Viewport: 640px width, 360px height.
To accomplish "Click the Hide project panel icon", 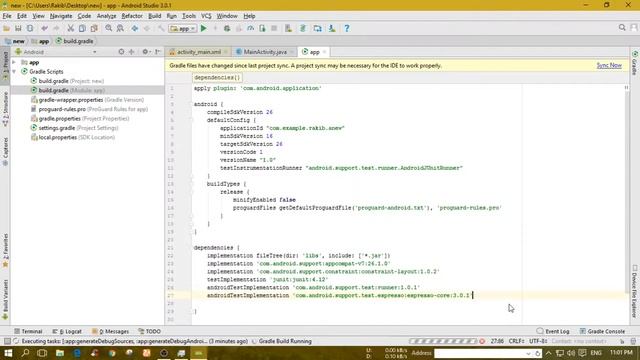I will tap(158, 52).
